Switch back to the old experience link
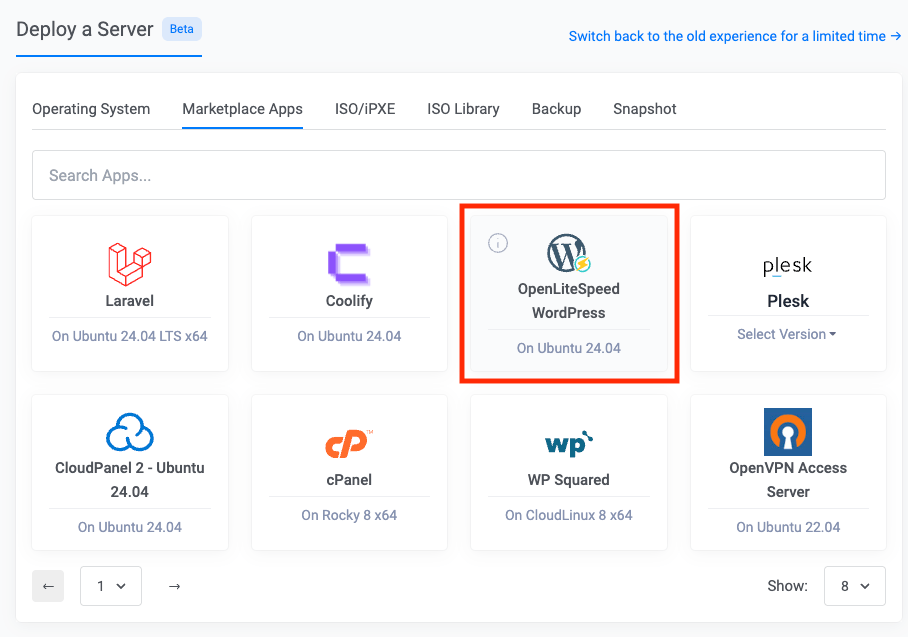This screenshot has height=637, width=908. (734, 36)
